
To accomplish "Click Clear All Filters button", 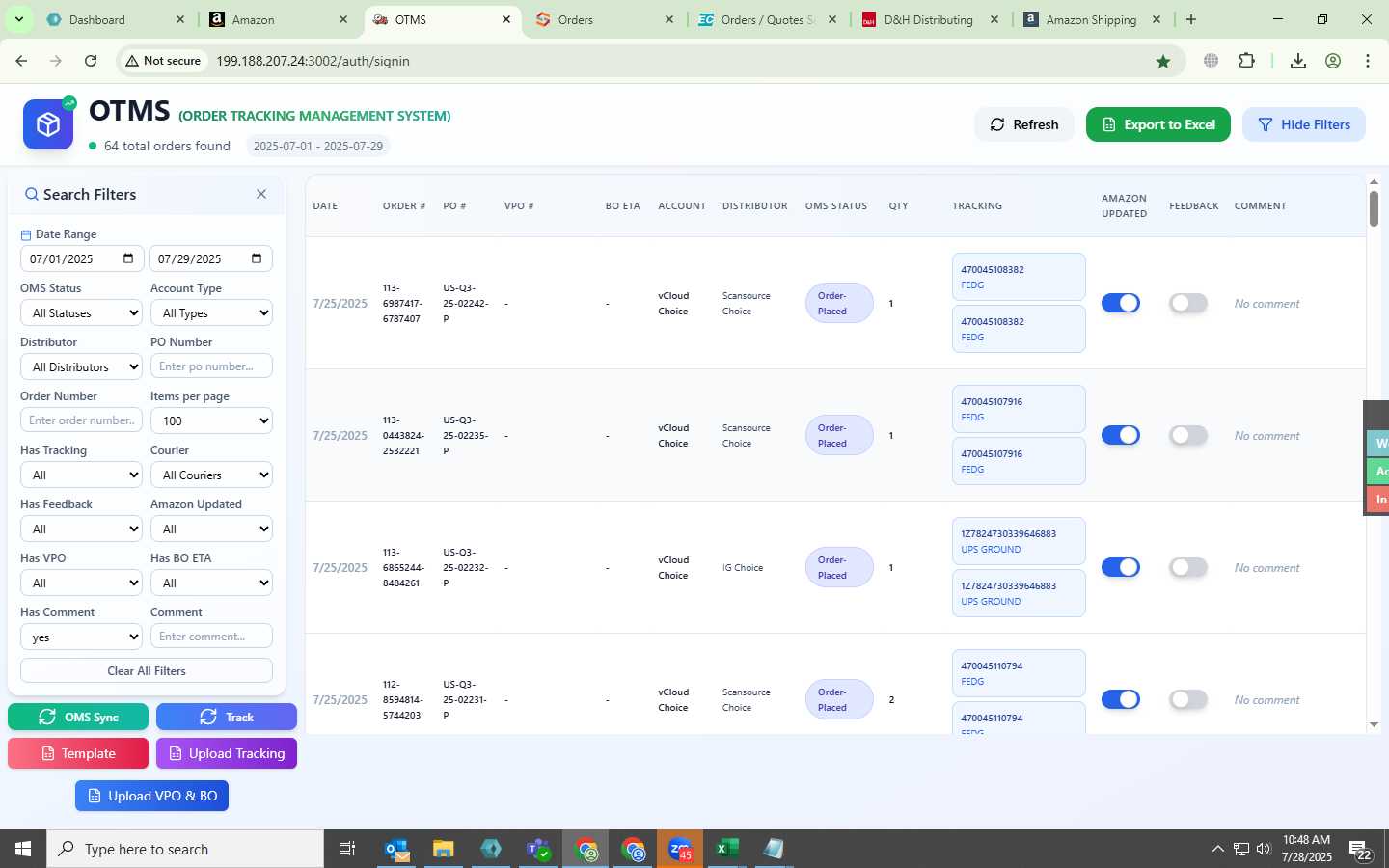I will [147, 670].
